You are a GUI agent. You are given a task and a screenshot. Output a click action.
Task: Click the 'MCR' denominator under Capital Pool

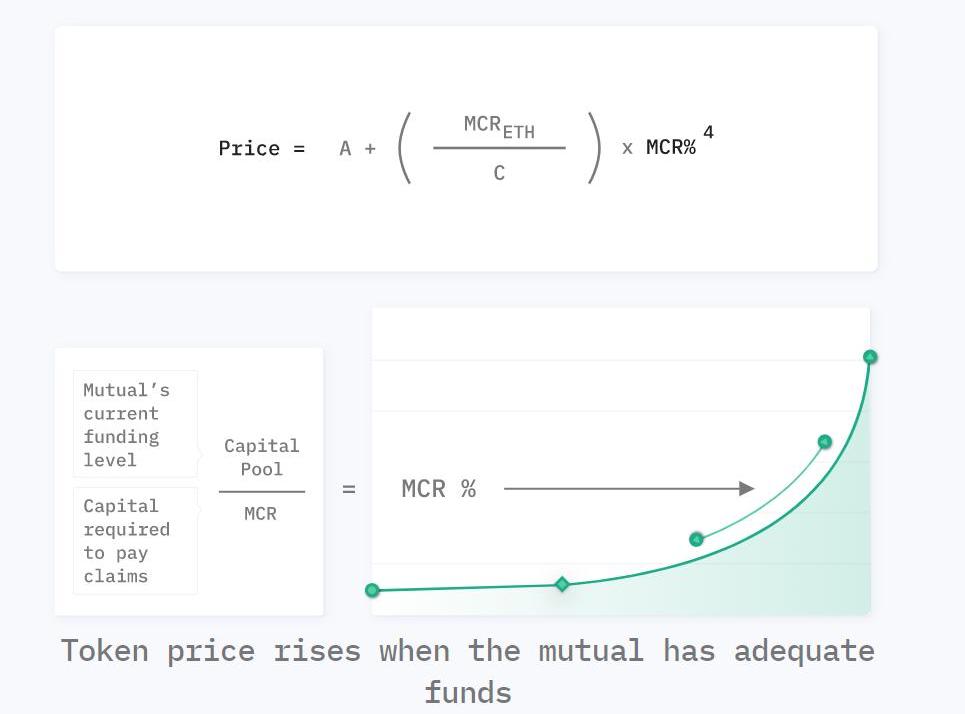point(261,514)
